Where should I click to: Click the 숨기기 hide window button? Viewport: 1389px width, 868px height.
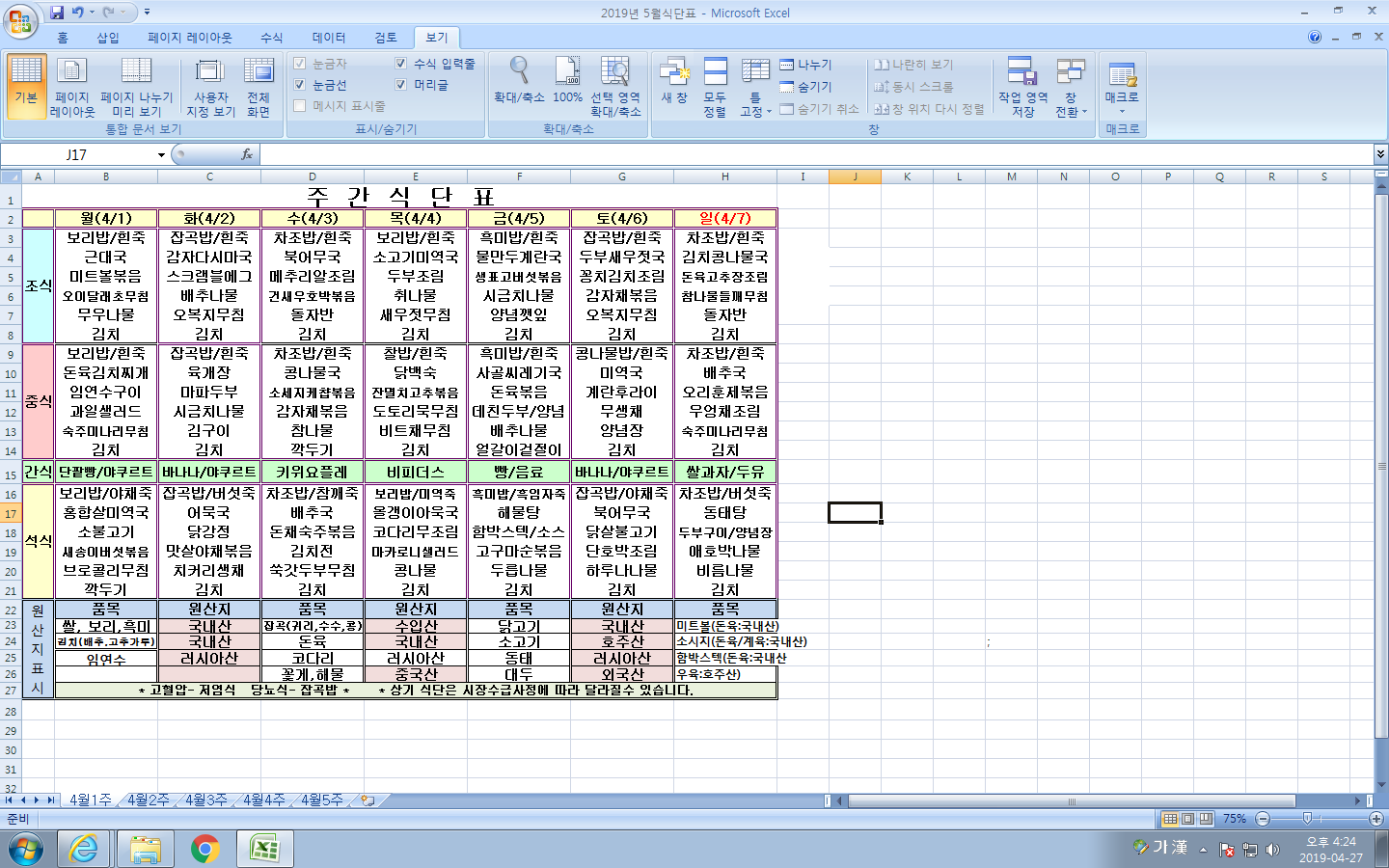[x=805, y=87]
